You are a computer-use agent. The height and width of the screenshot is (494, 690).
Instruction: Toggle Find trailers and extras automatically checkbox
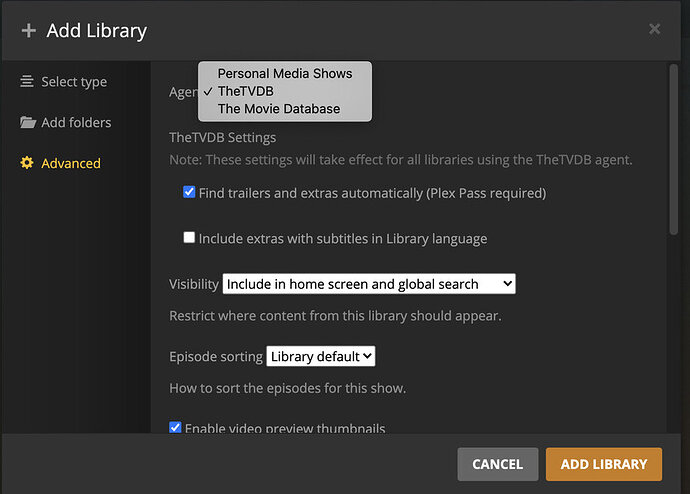click(189, 192)
